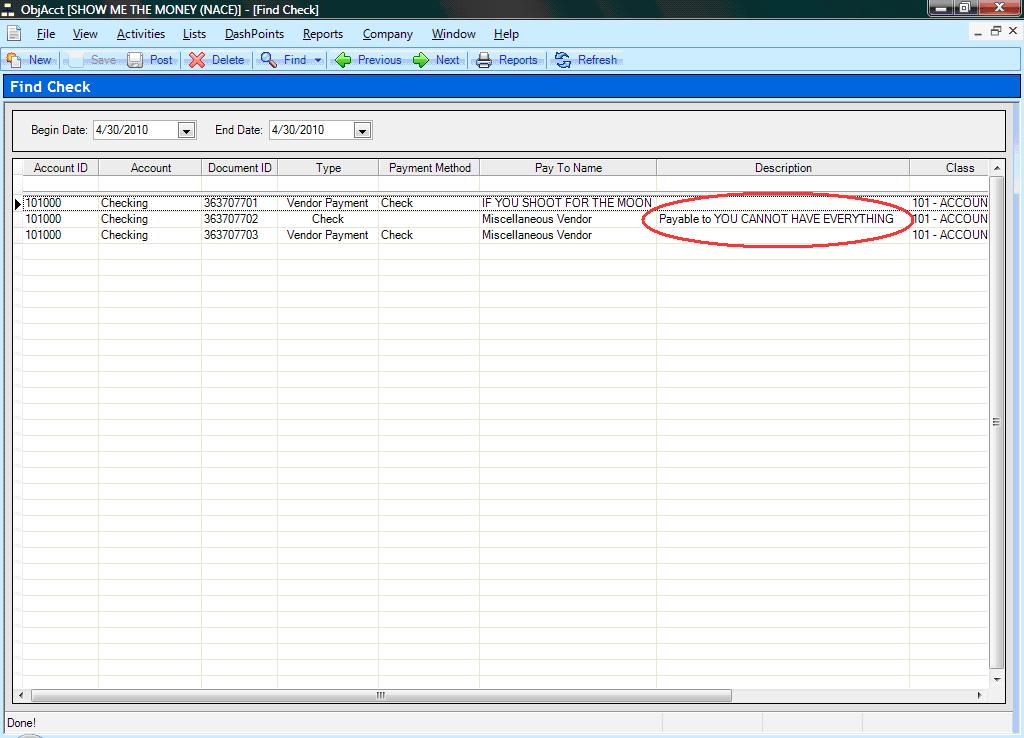Open the Begin Date dropdown calendar
This screenshot has width=1024, height=738.
186,130
